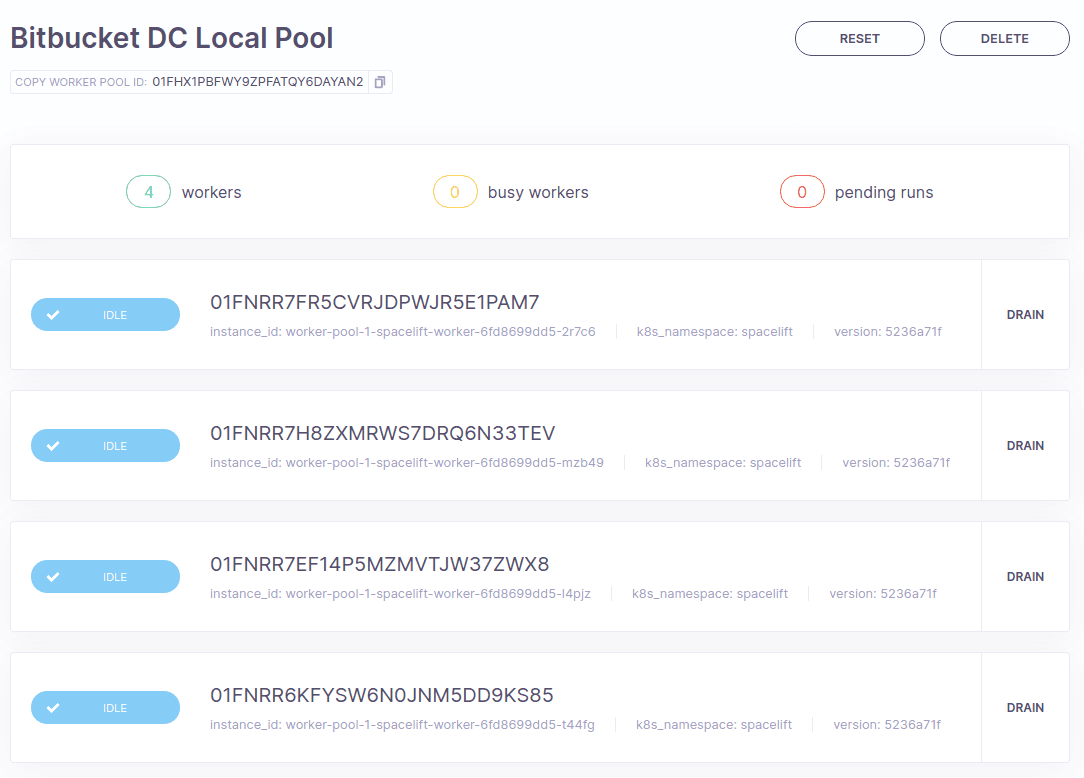Image resolution: width=1084 pixels, height=778 pixels.
Task: Drain worker 01FNRR6KFYSW6N0JNM5DD9KS85
Action: 1025,707
